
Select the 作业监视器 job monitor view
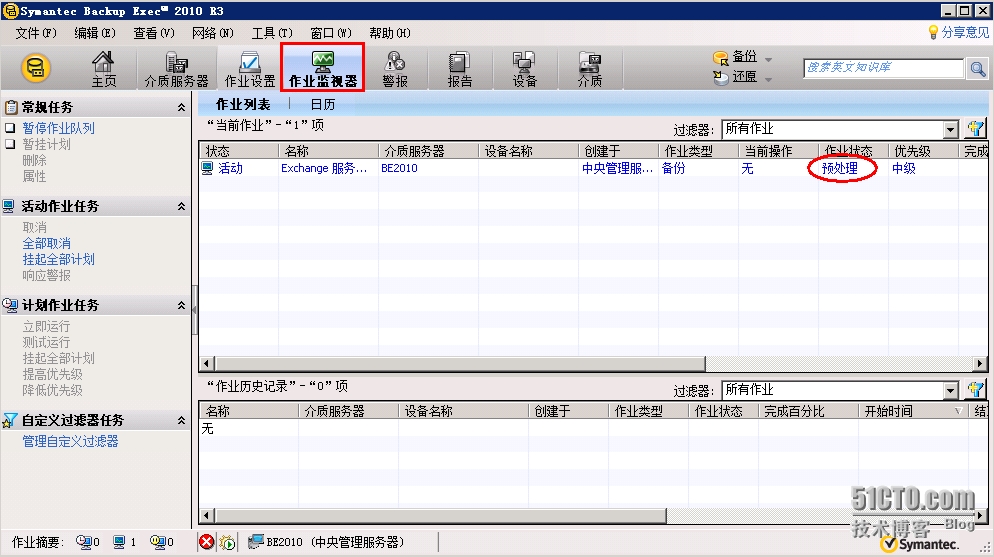323,68
